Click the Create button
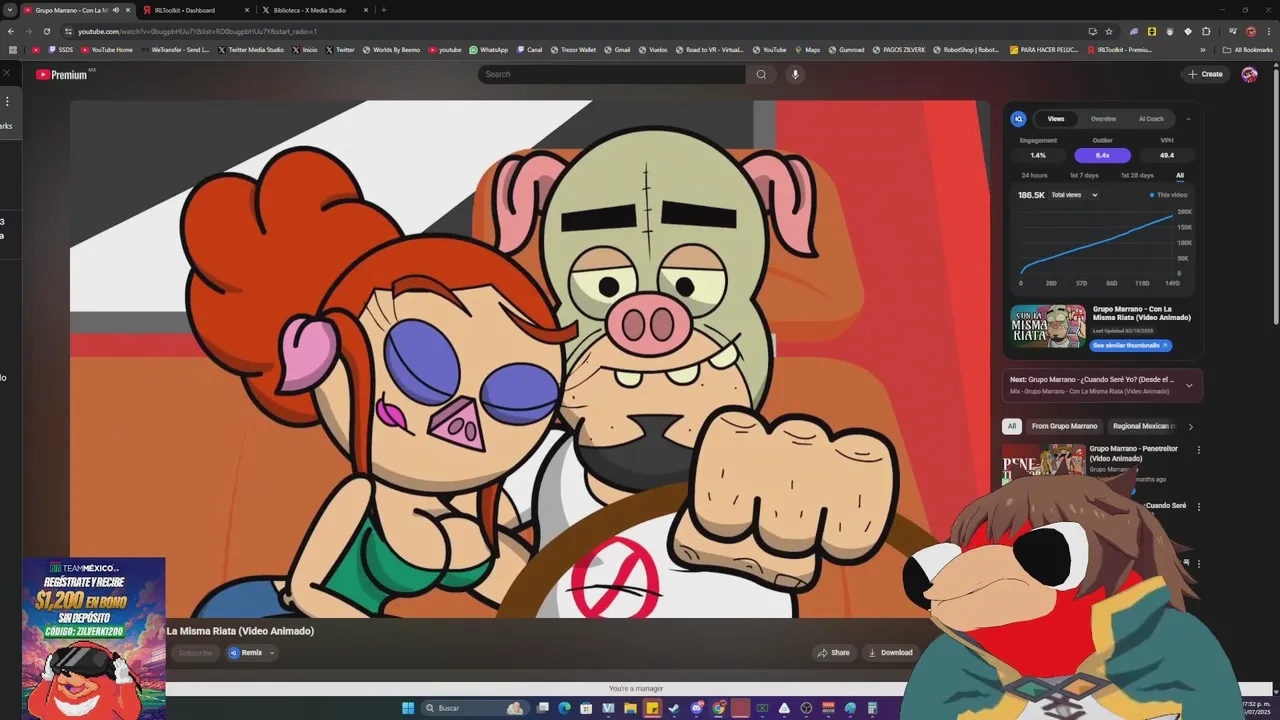Viewport: 1280px width, 720px height. coord(1205,74)
